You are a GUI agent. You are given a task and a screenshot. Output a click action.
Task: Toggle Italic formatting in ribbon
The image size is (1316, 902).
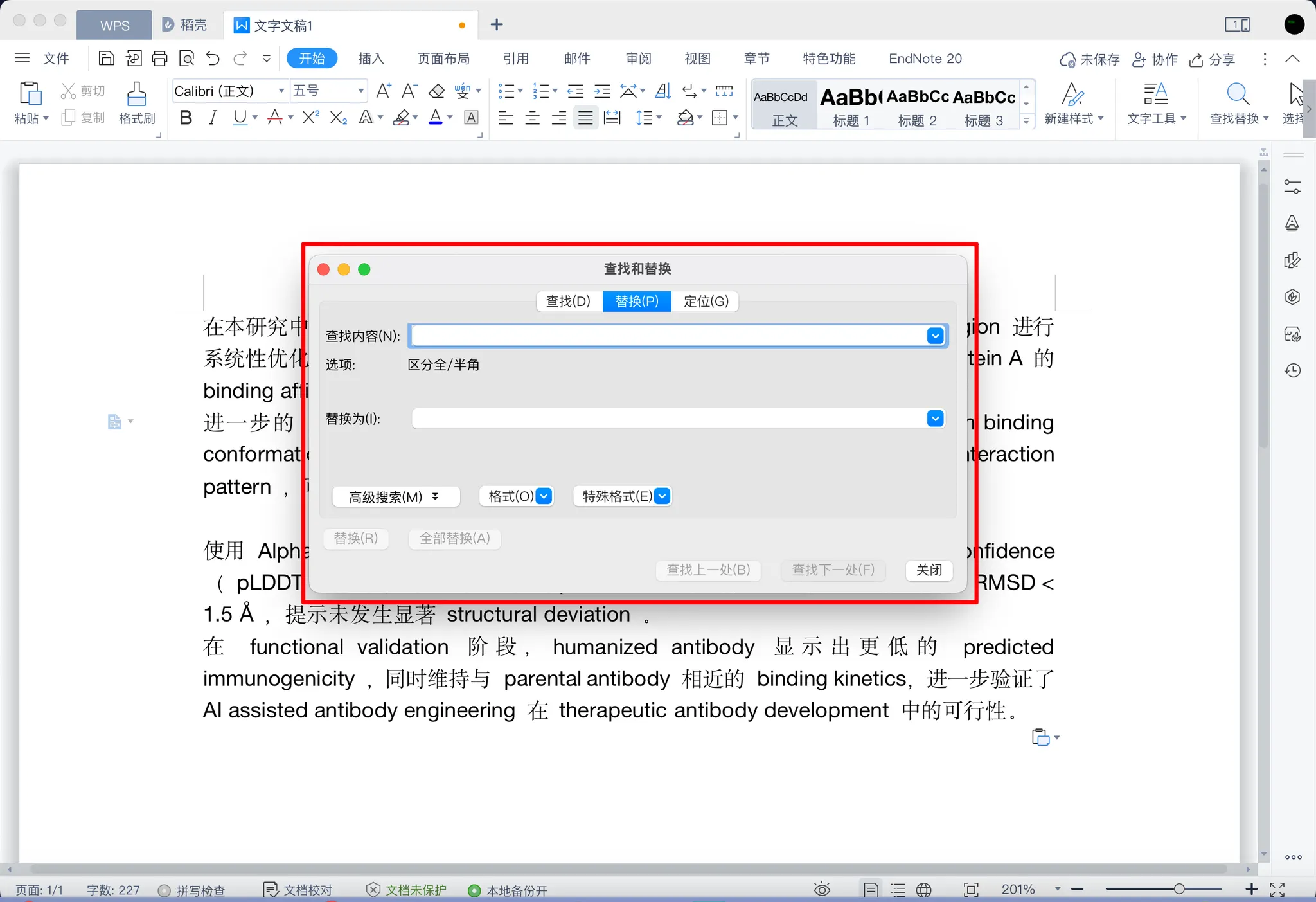(213, 118)
